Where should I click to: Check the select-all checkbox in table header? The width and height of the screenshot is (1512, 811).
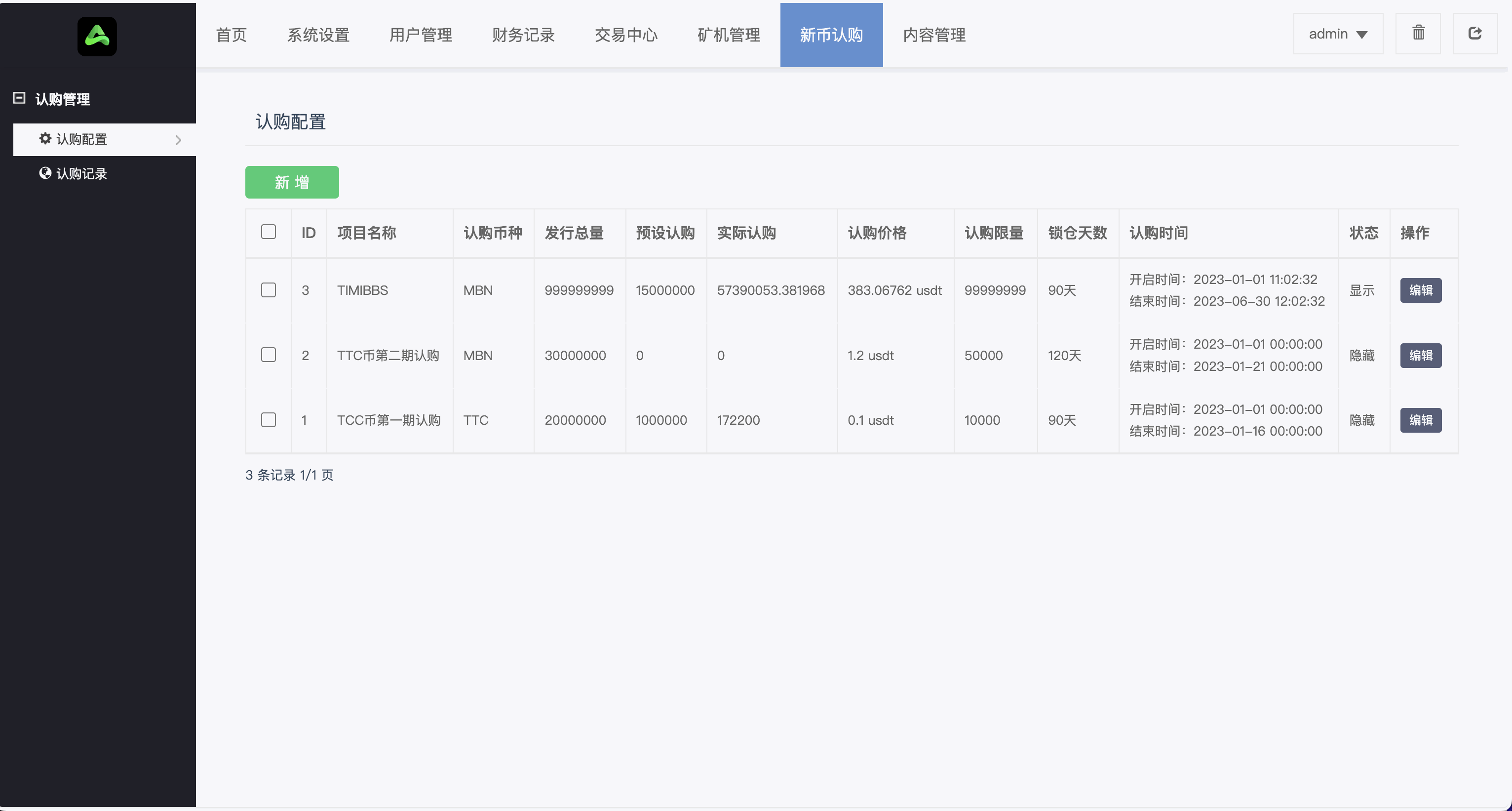point(268,233)
